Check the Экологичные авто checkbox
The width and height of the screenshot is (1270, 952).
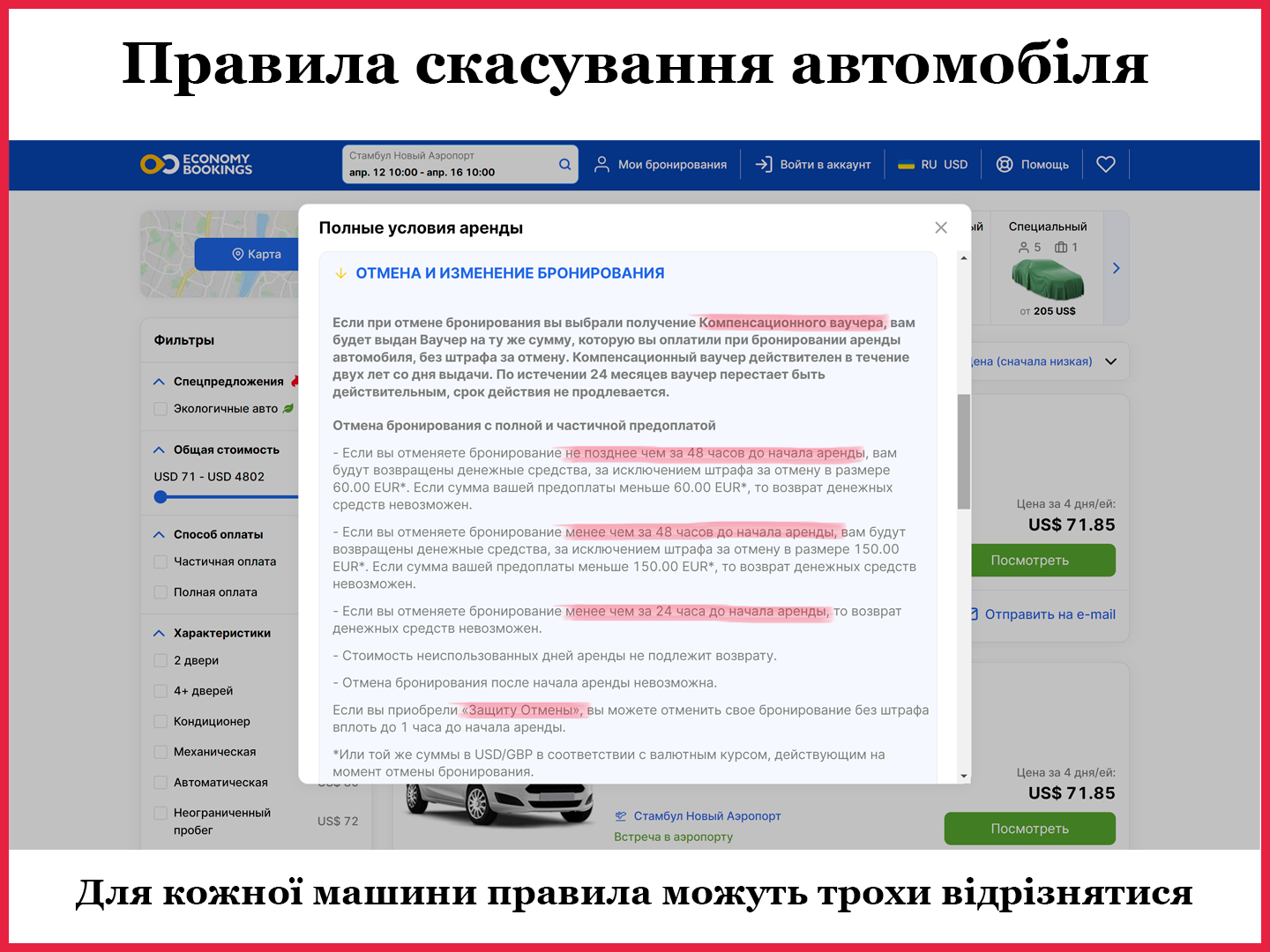[x=161, y=409]
